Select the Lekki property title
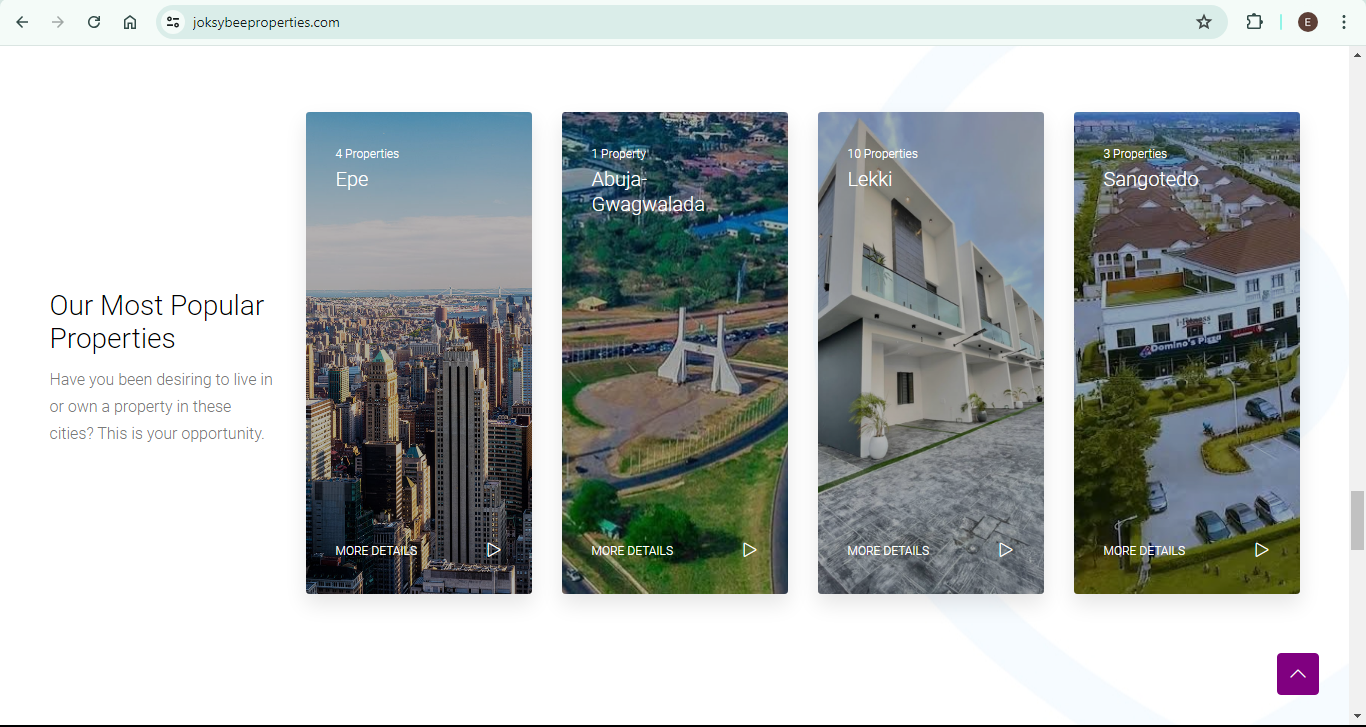Viewport: 1366px width, 727px height. click(x=870, y=179)
